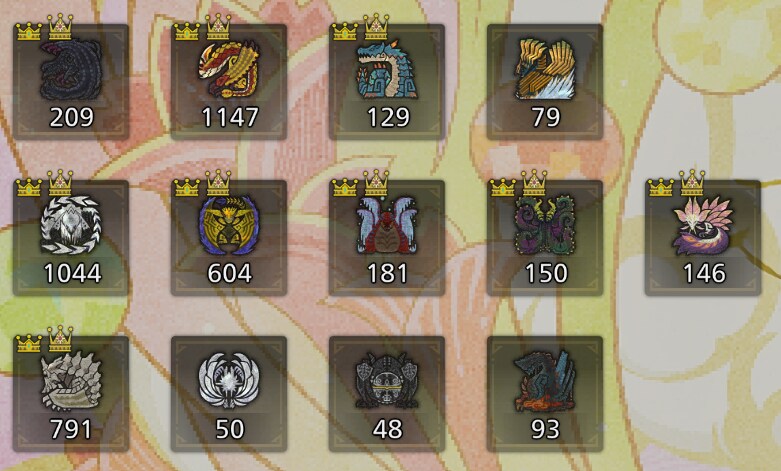
Task: Choose the white flower-like monster icon with 50
Action: pos(229,381)
